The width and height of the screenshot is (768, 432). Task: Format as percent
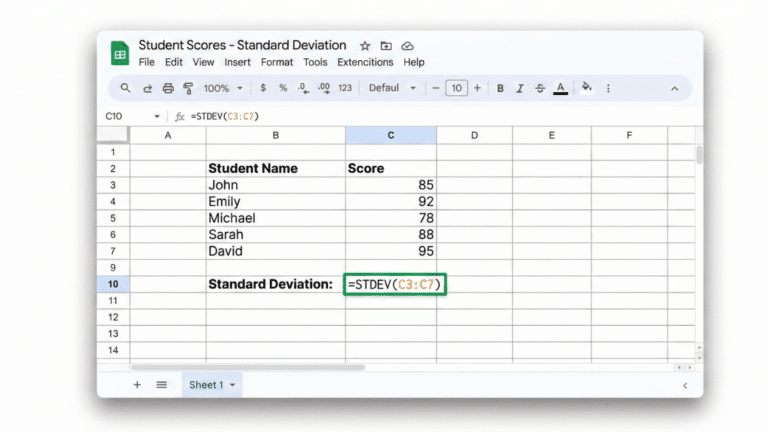(x=283, y=88)
